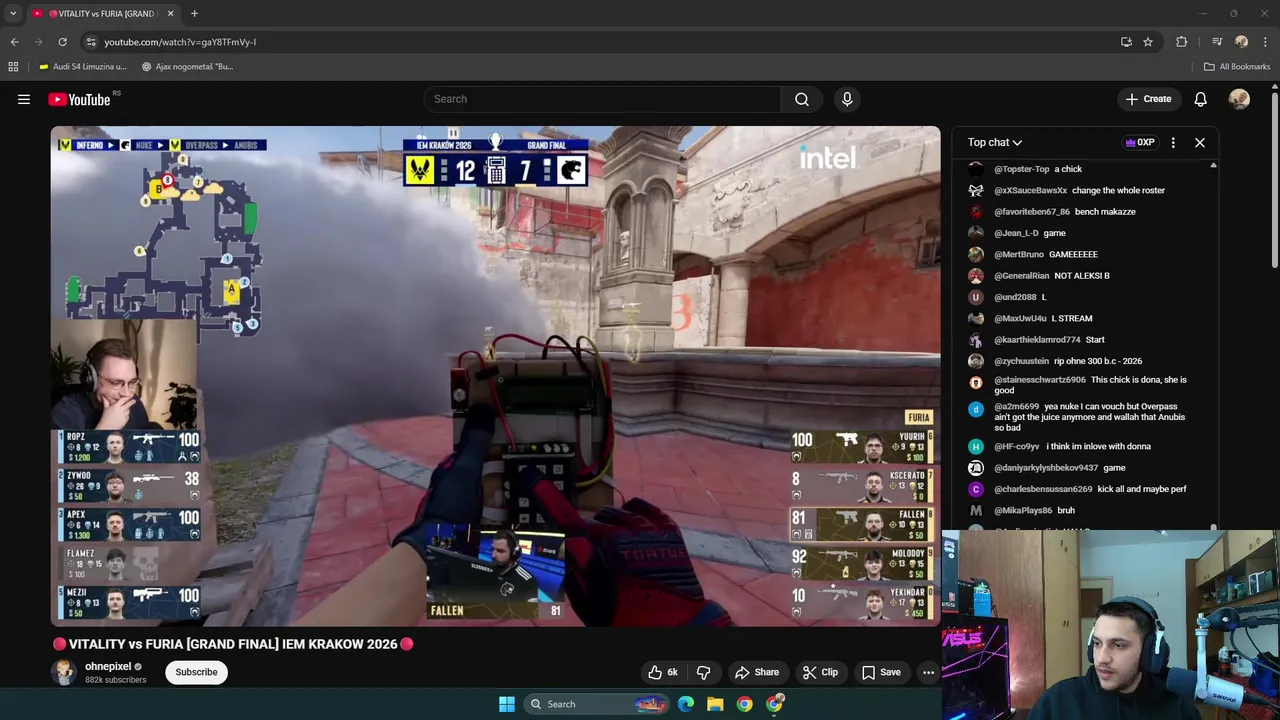Click chat author @stainesschwartz6906
This screenshot has height=720, width=1280.
tap(1040, 380)
